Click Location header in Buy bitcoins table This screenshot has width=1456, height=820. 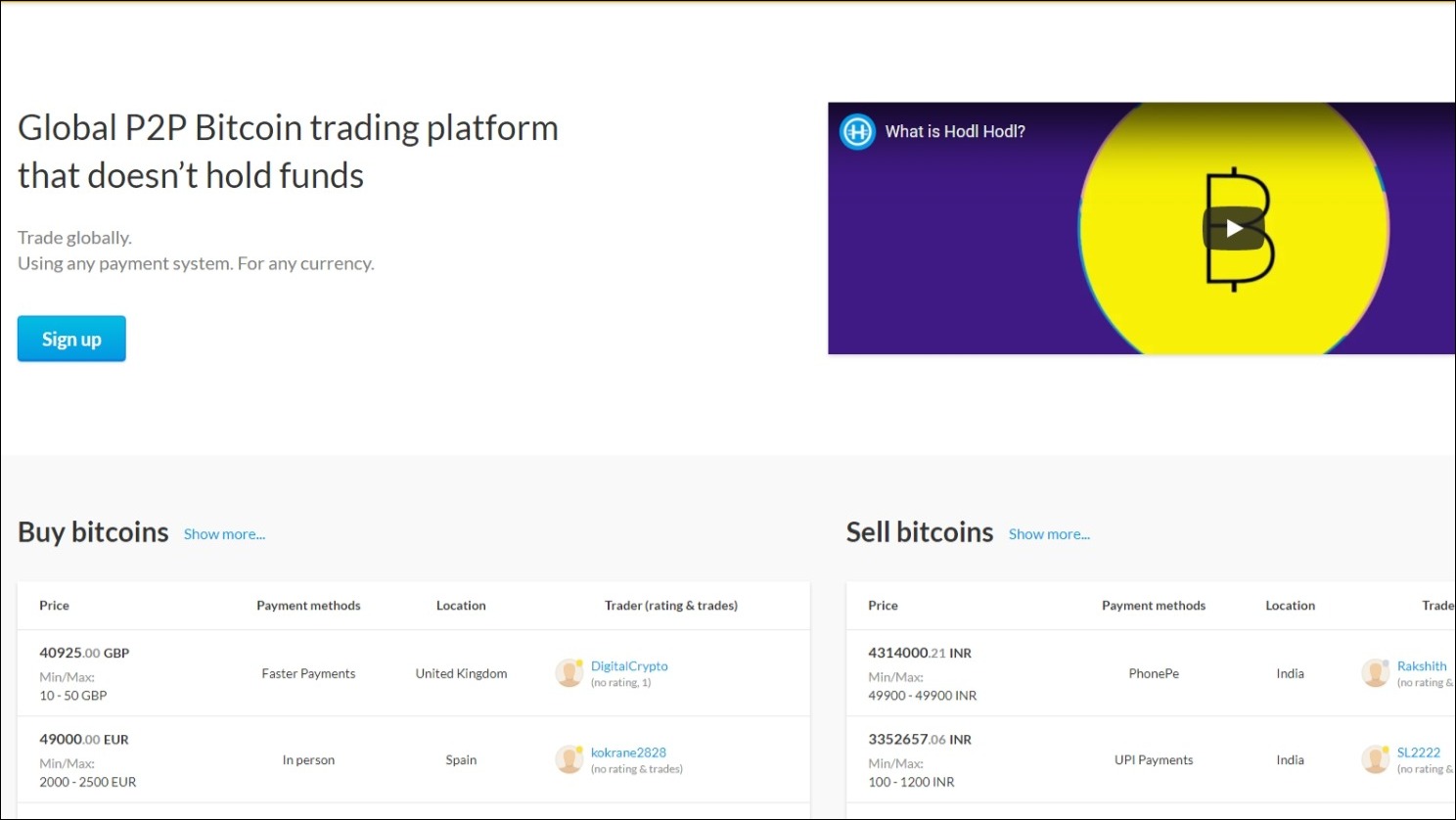tap(461, 606)
